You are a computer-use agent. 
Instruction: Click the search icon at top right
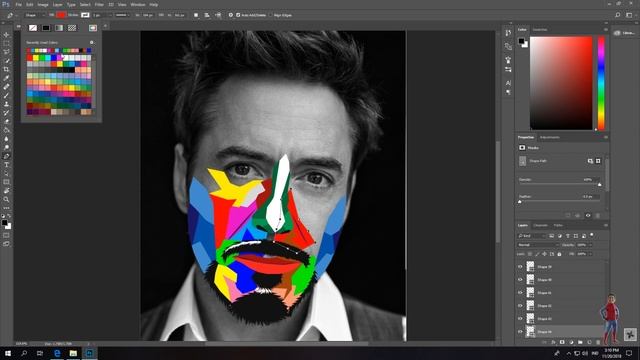point(618,15)
